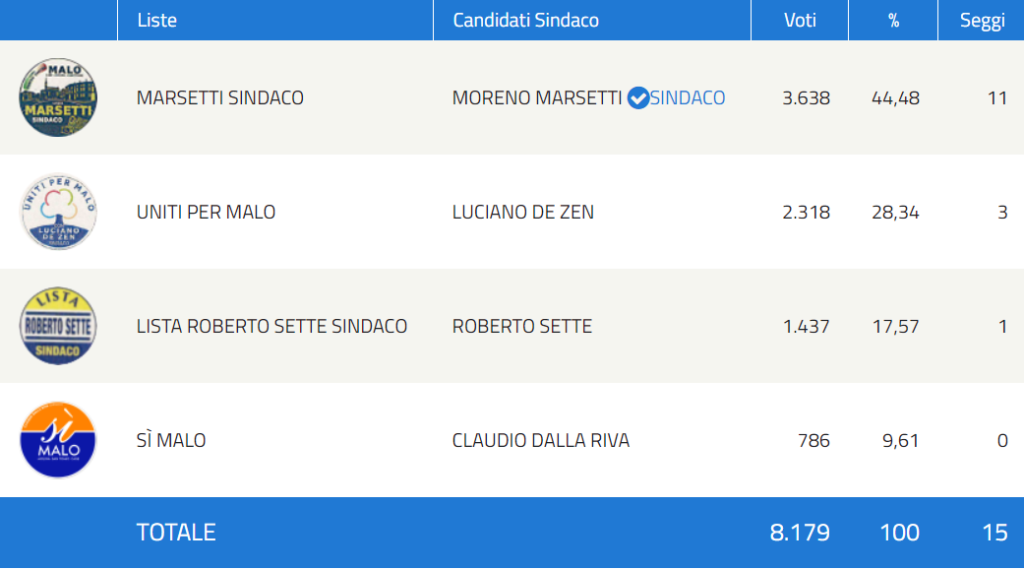Viewport: 1024px width, 569px height.
Task: Click the Voti column header
Action: coord(800,20)
